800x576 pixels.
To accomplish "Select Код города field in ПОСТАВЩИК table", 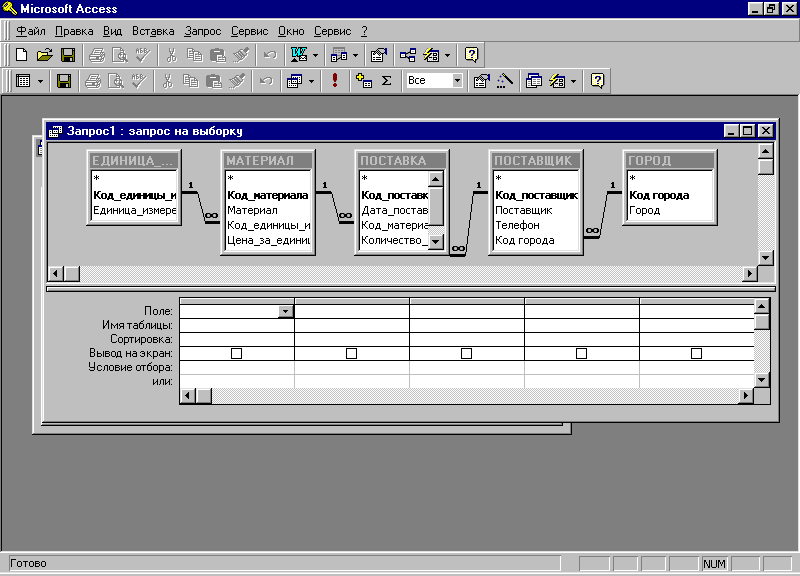I will (524, 240).
